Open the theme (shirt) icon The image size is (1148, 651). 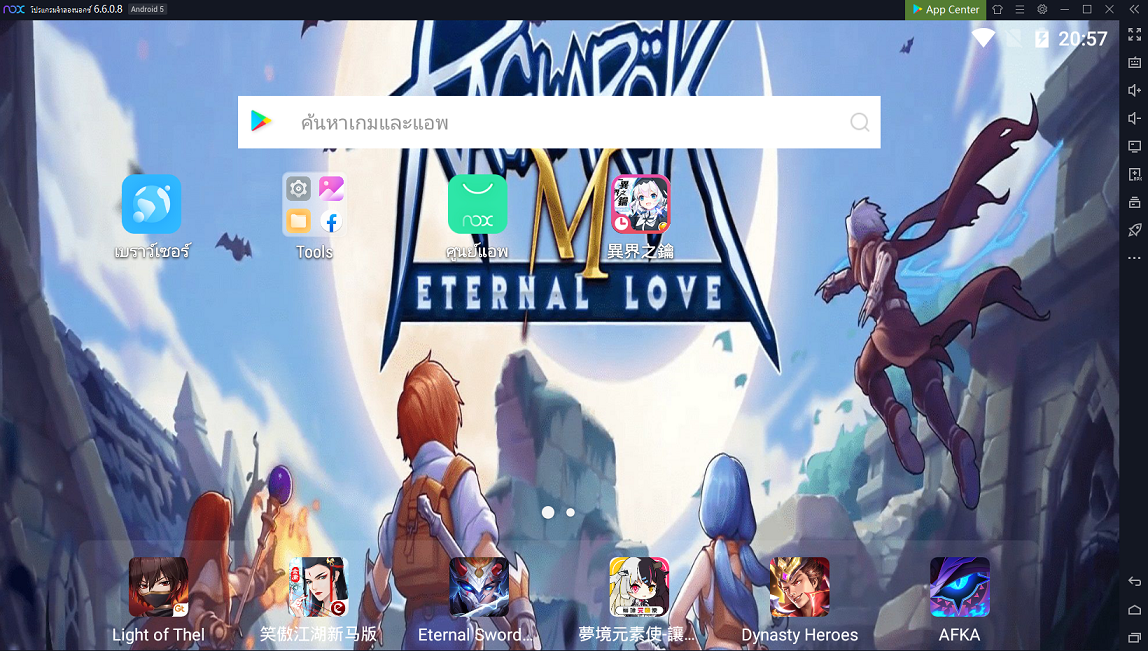[x=997, y=9]
